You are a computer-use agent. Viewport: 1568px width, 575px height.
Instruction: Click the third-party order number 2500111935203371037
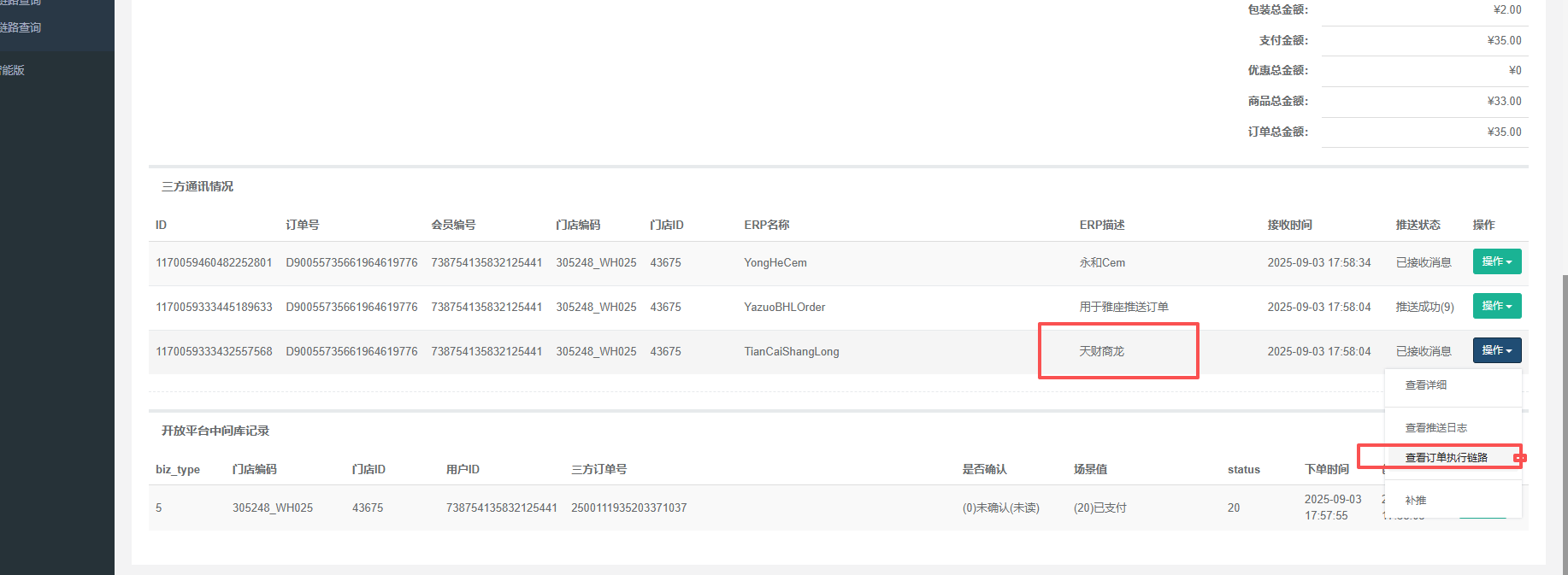tap(628, 508)
